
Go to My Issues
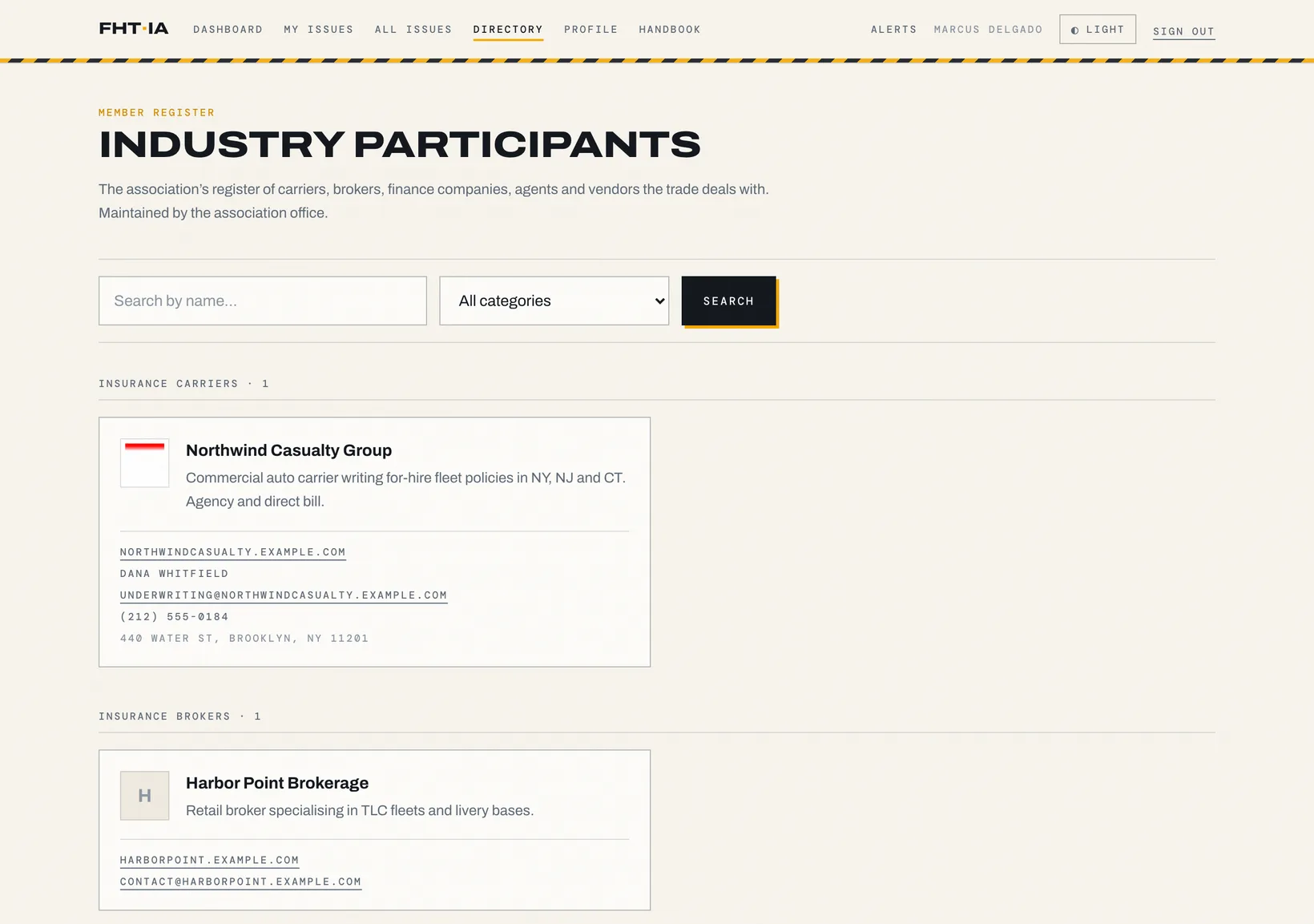point(318,30)
